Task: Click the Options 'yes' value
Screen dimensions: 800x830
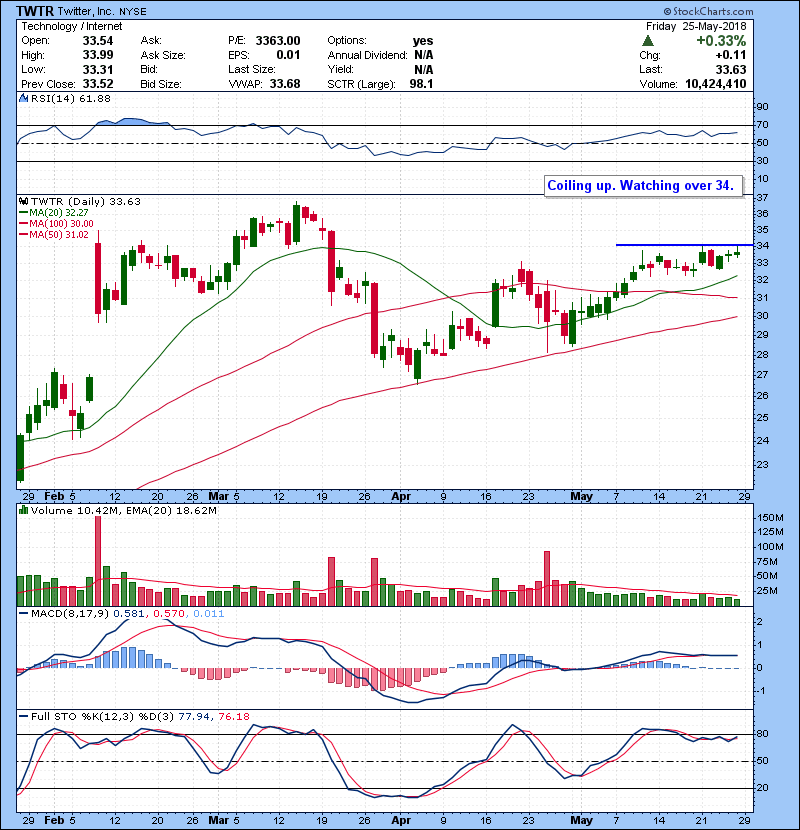Action: [x=423, y=41]
